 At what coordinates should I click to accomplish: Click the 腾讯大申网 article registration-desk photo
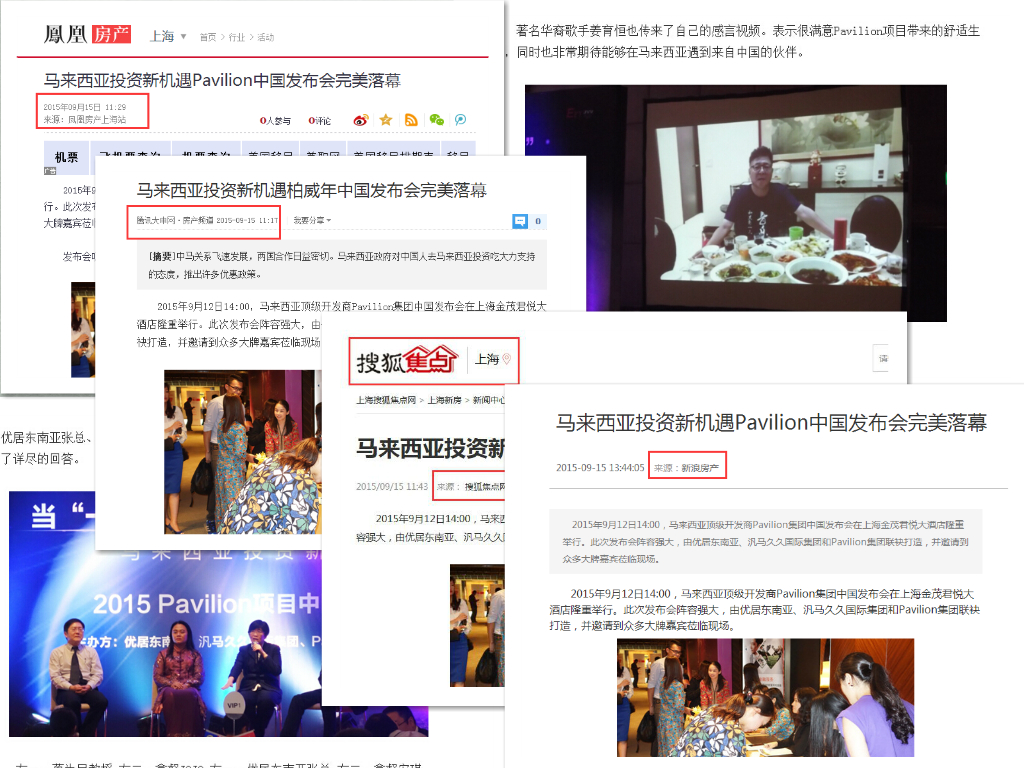[242, 452]
